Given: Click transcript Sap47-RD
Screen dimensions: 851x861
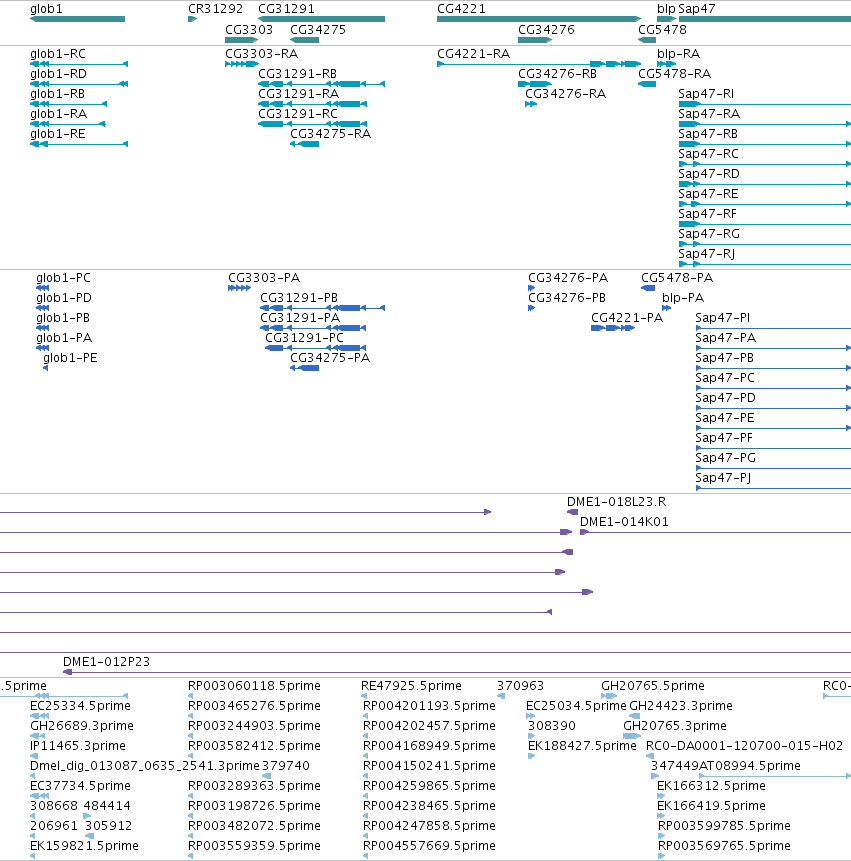Looking at the screenshot, I should point(709,174).
